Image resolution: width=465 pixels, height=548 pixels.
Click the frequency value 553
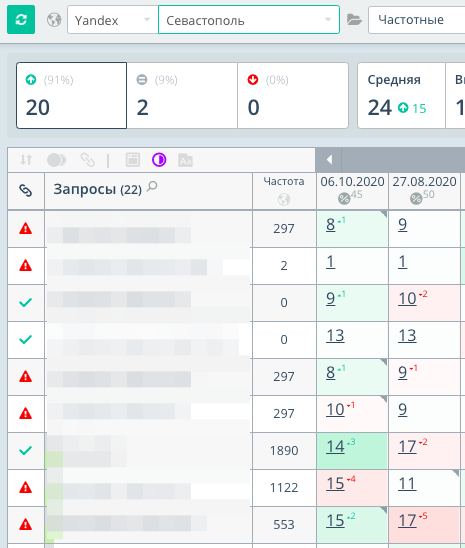pos(284,525)
